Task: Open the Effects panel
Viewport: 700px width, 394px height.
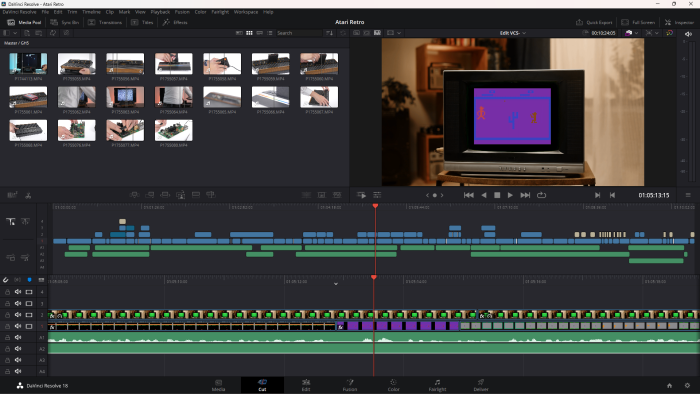Action: pyautogui.click(x=175, y=22)
